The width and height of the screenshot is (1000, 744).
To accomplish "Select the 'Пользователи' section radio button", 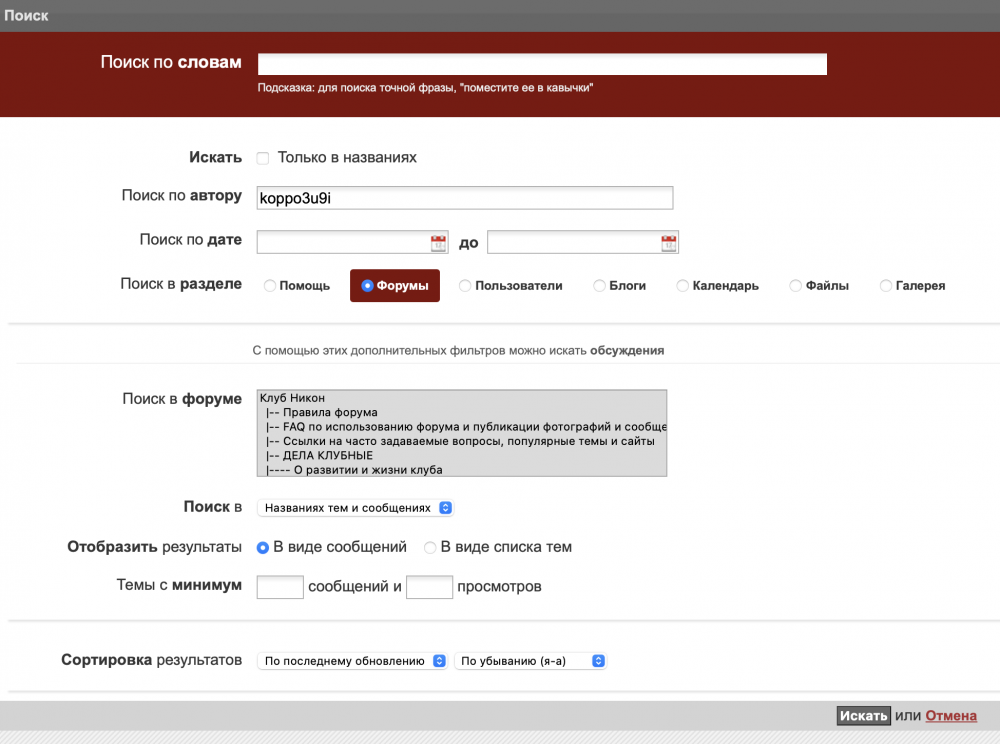I will [x=465, y=286].
